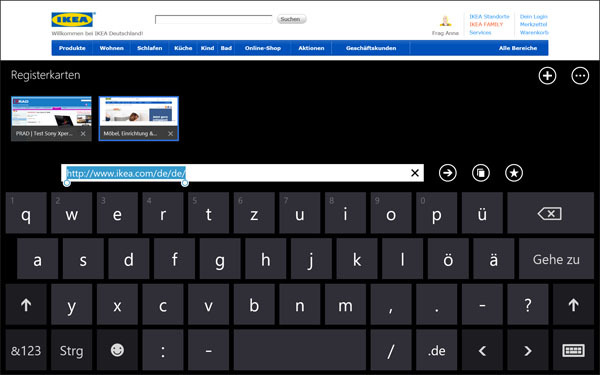This screenshot has height=375, width=600.
Task: Open the Produkte menu on IKEA
Action: click(x=72, y=48)
